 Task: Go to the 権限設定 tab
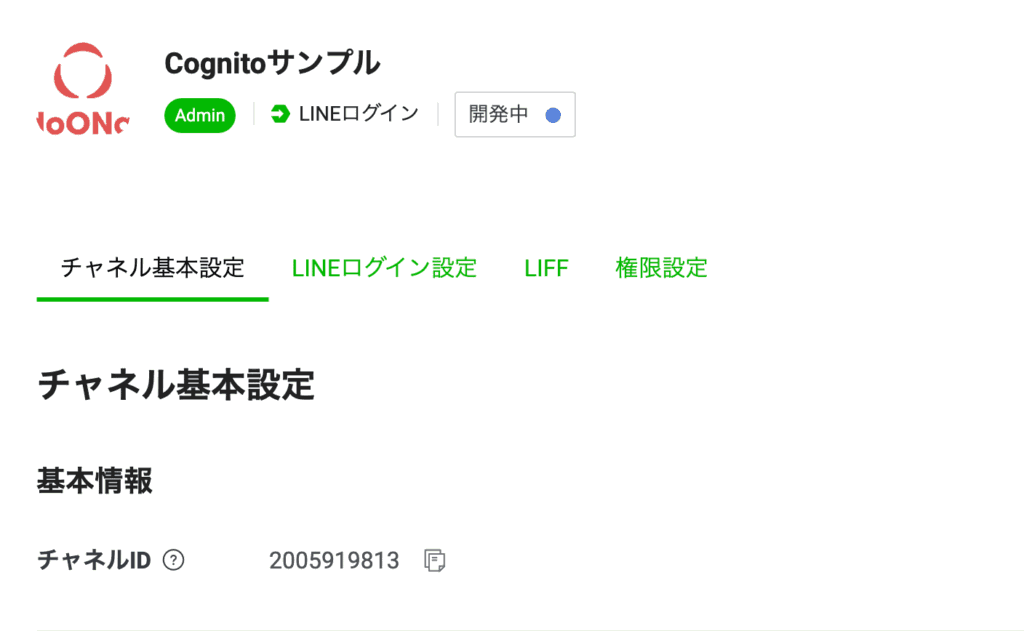point(661,268)
